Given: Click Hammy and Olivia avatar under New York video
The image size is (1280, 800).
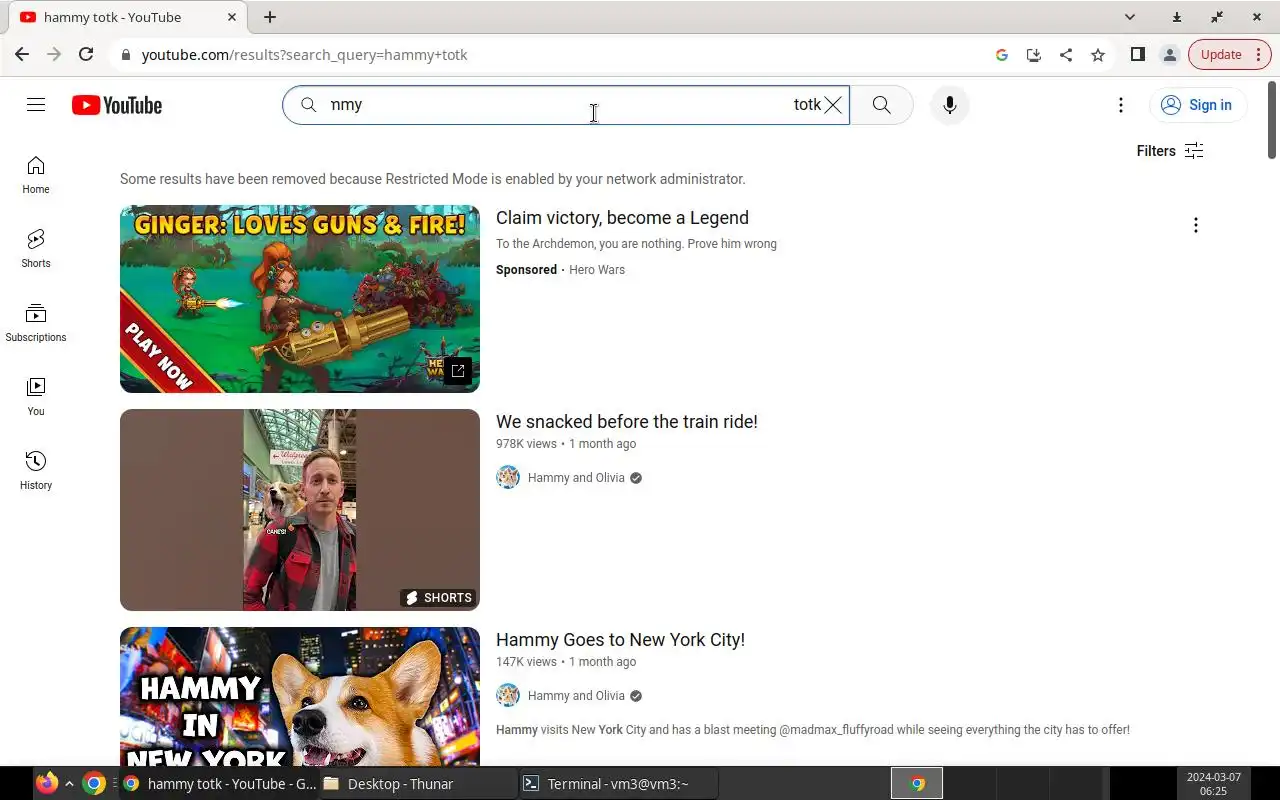Looking at the screenshot, I should 508,695.
